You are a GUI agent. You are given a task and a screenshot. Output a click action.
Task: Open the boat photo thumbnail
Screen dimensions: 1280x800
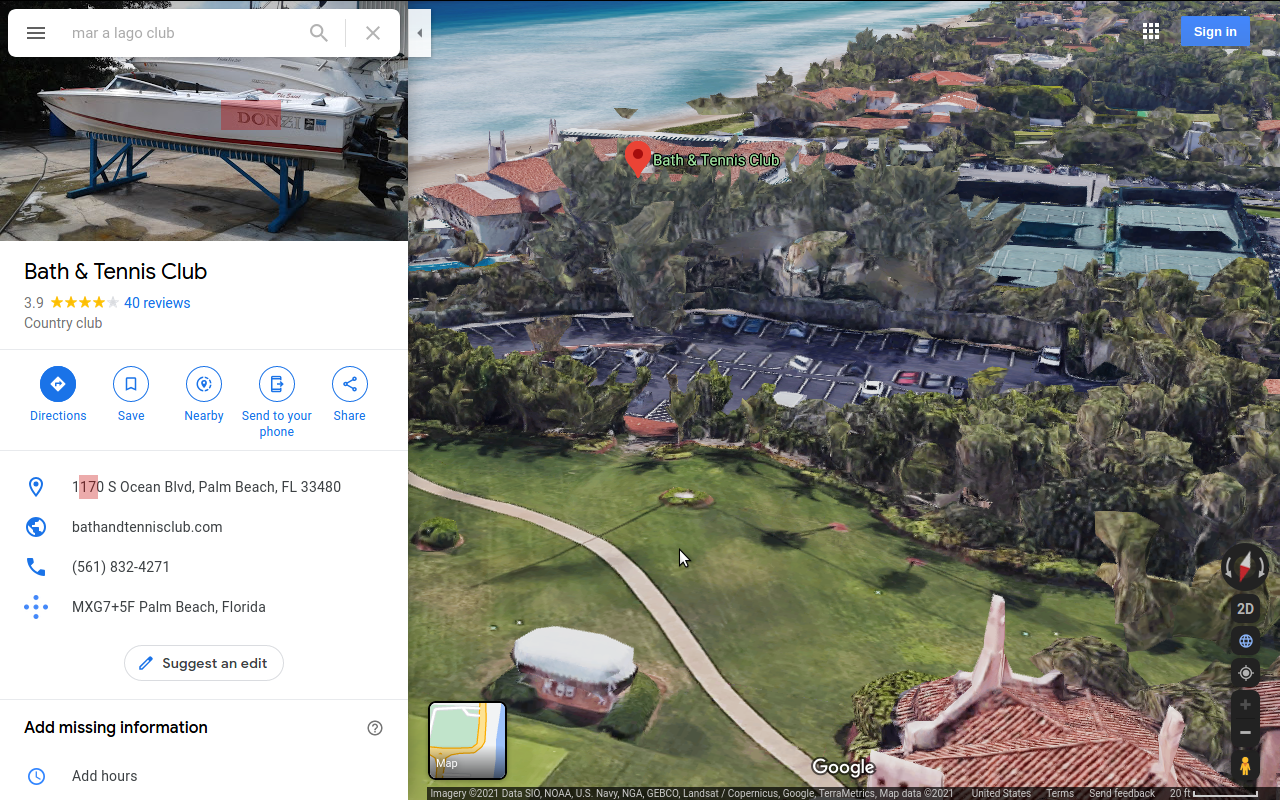[204, 120]
